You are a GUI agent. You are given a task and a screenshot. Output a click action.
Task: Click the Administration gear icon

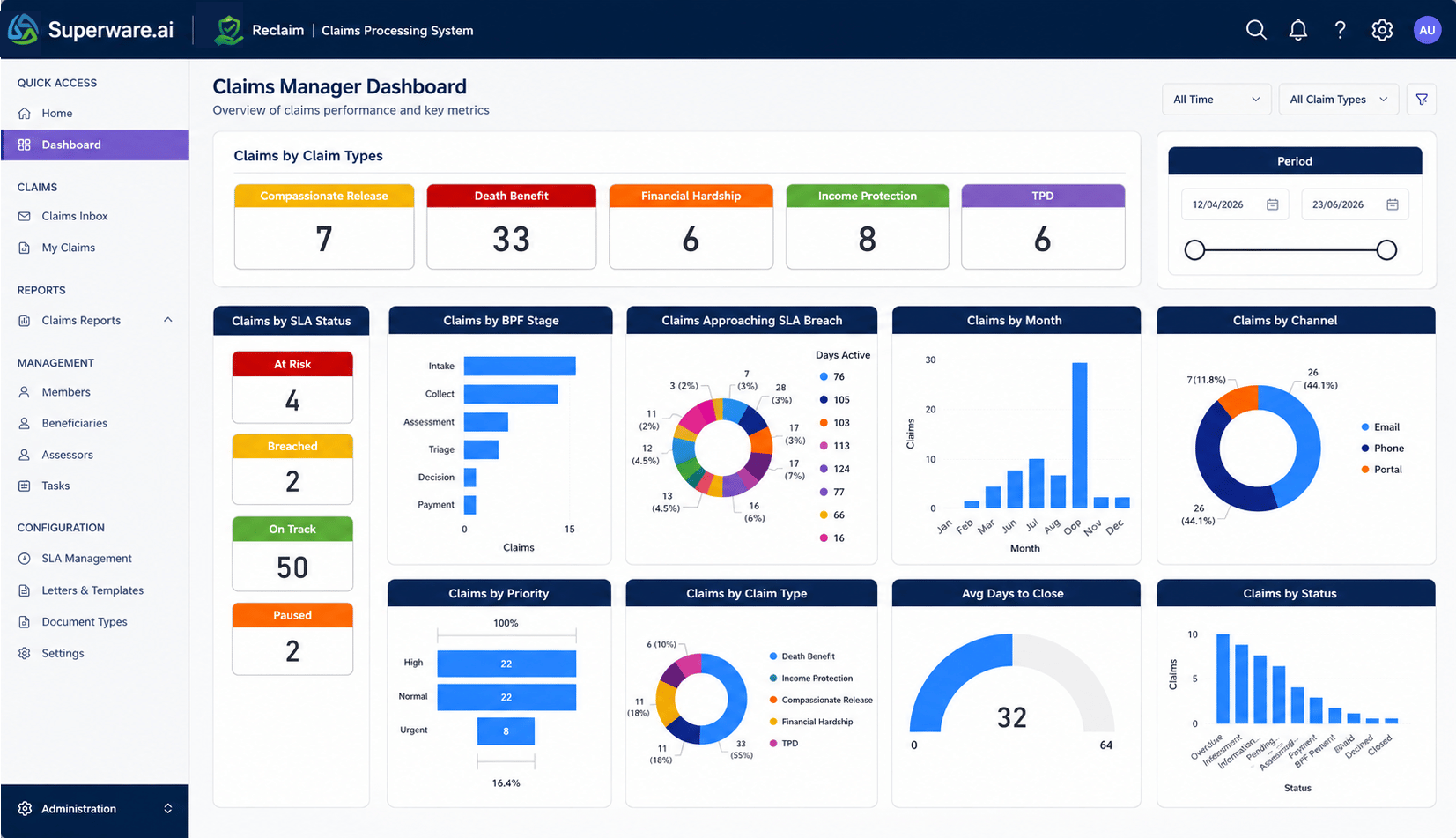(25, 809)
